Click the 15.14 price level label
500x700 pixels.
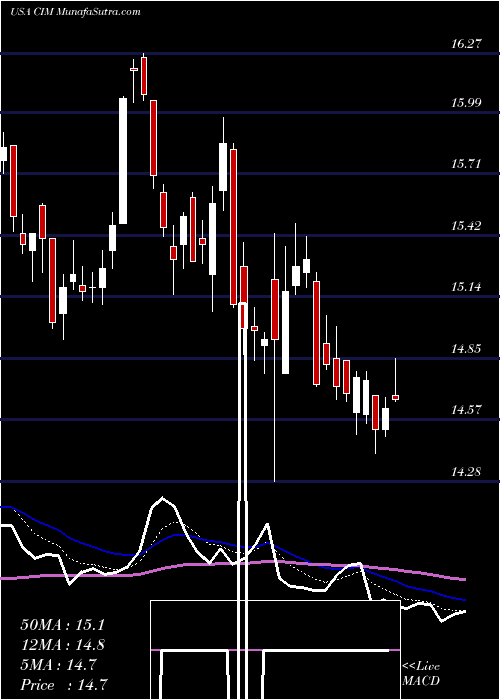point(467,287)
